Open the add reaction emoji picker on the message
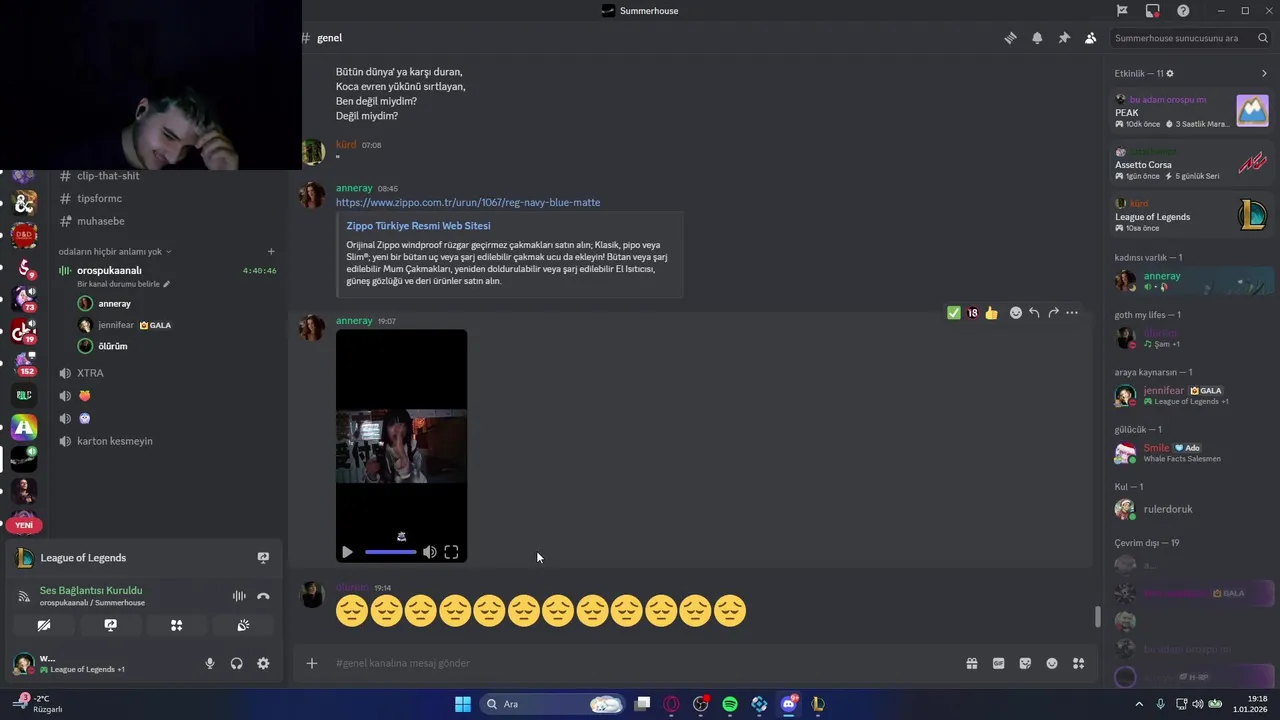 click(1016, 313)
